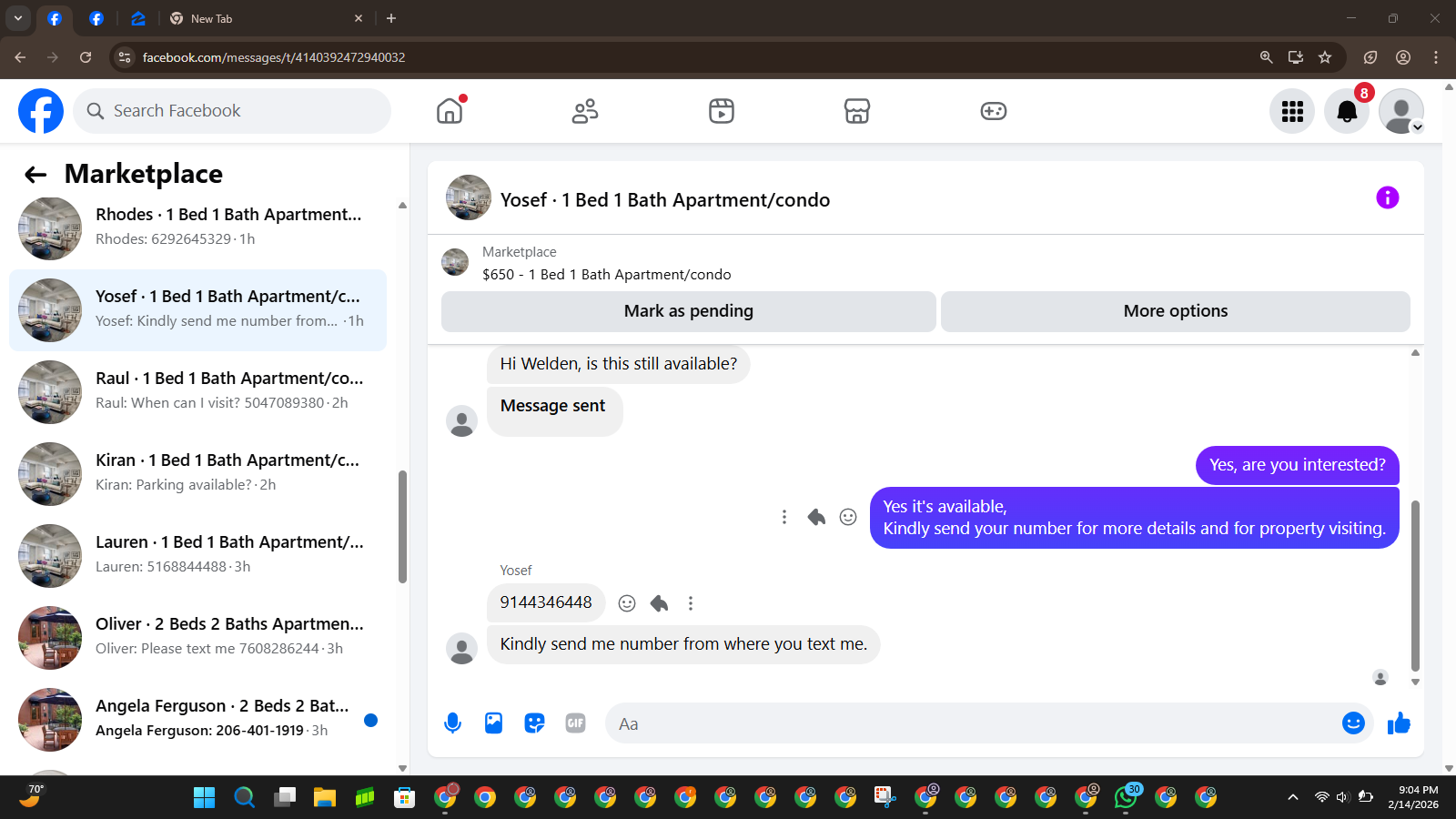The image size is (1456, 819).
Task: Open the Gaming controller icon
Action: [x=993, y=111]
